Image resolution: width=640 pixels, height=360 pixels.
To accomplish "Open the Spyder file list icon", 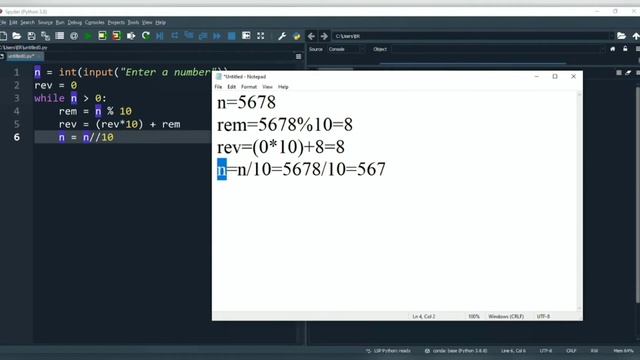I will click(x=60, y=36).
